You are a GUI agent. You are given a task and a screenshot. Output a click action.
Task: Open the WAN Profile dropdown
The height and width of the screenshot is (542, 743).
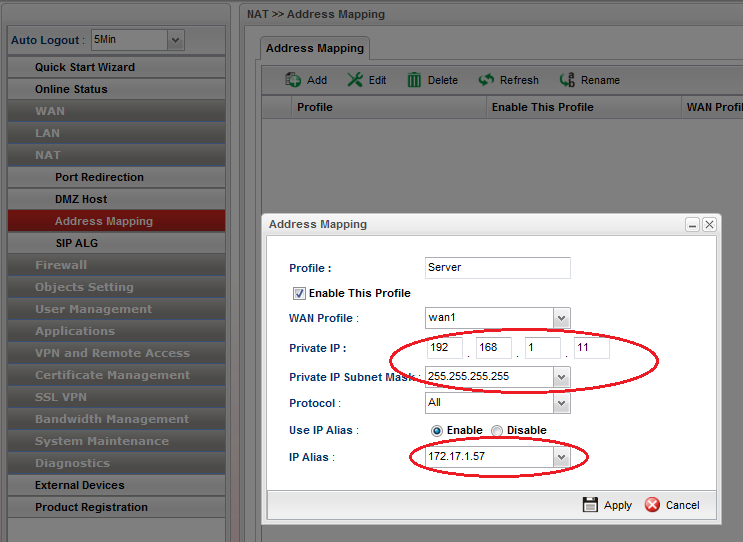pos(562,318)
